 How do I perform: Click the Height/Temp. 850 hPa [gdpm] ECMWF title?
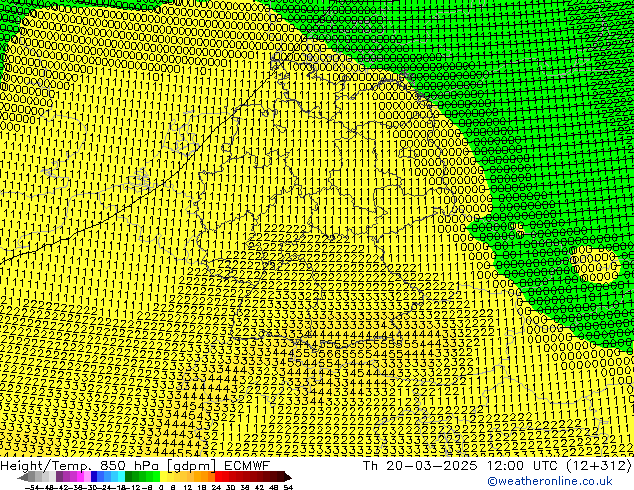click(135, 466)
